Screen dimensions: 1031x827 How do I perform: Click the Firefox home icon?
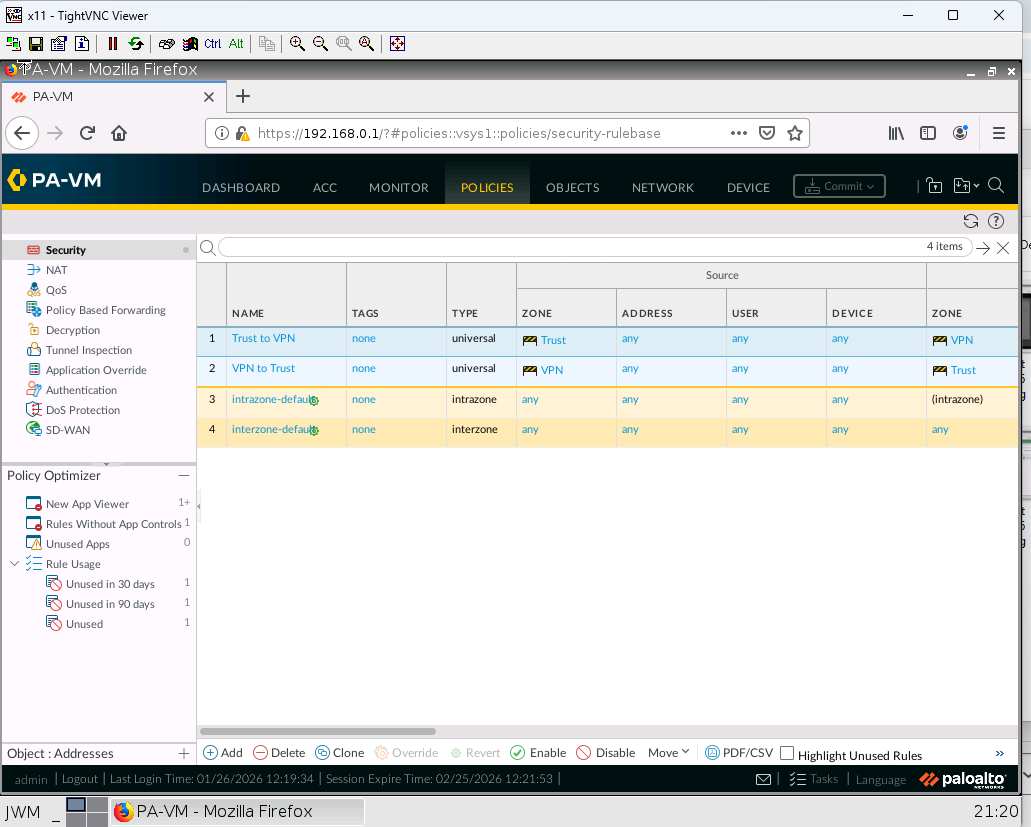[x=119, y=133]
